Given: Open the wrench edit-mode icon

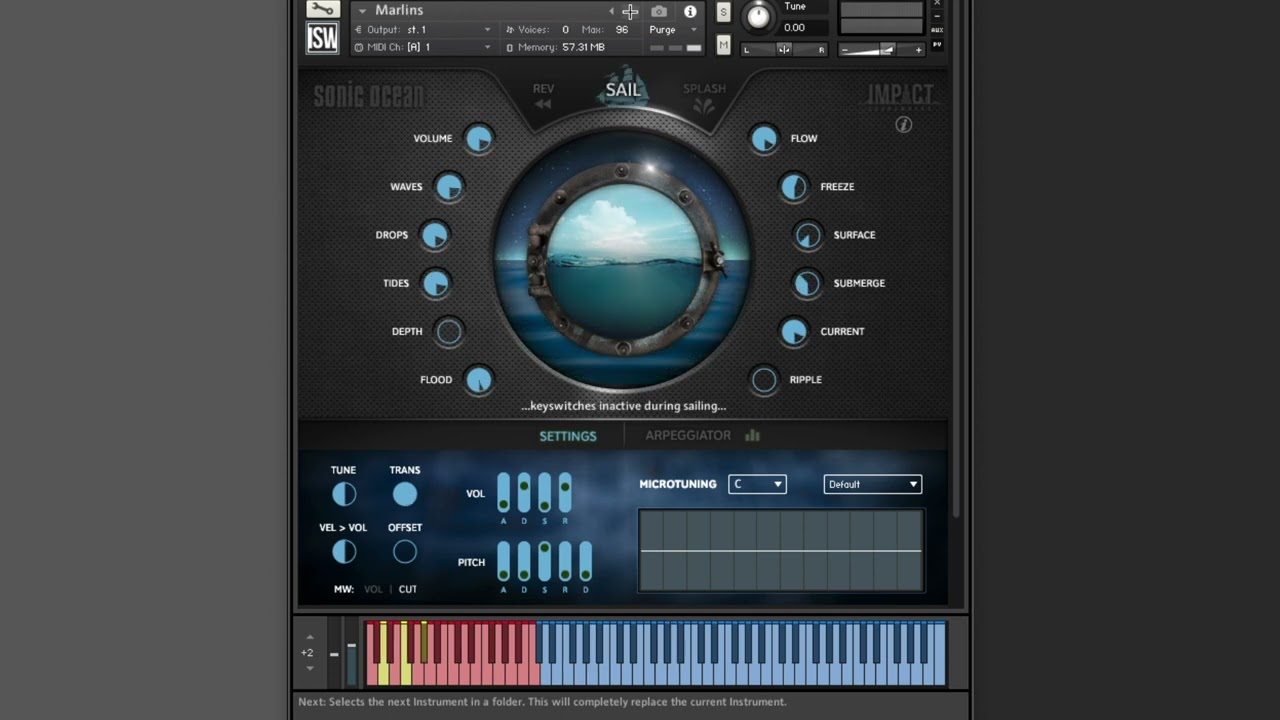Looking at the screenshot, I should coord(322,9).
